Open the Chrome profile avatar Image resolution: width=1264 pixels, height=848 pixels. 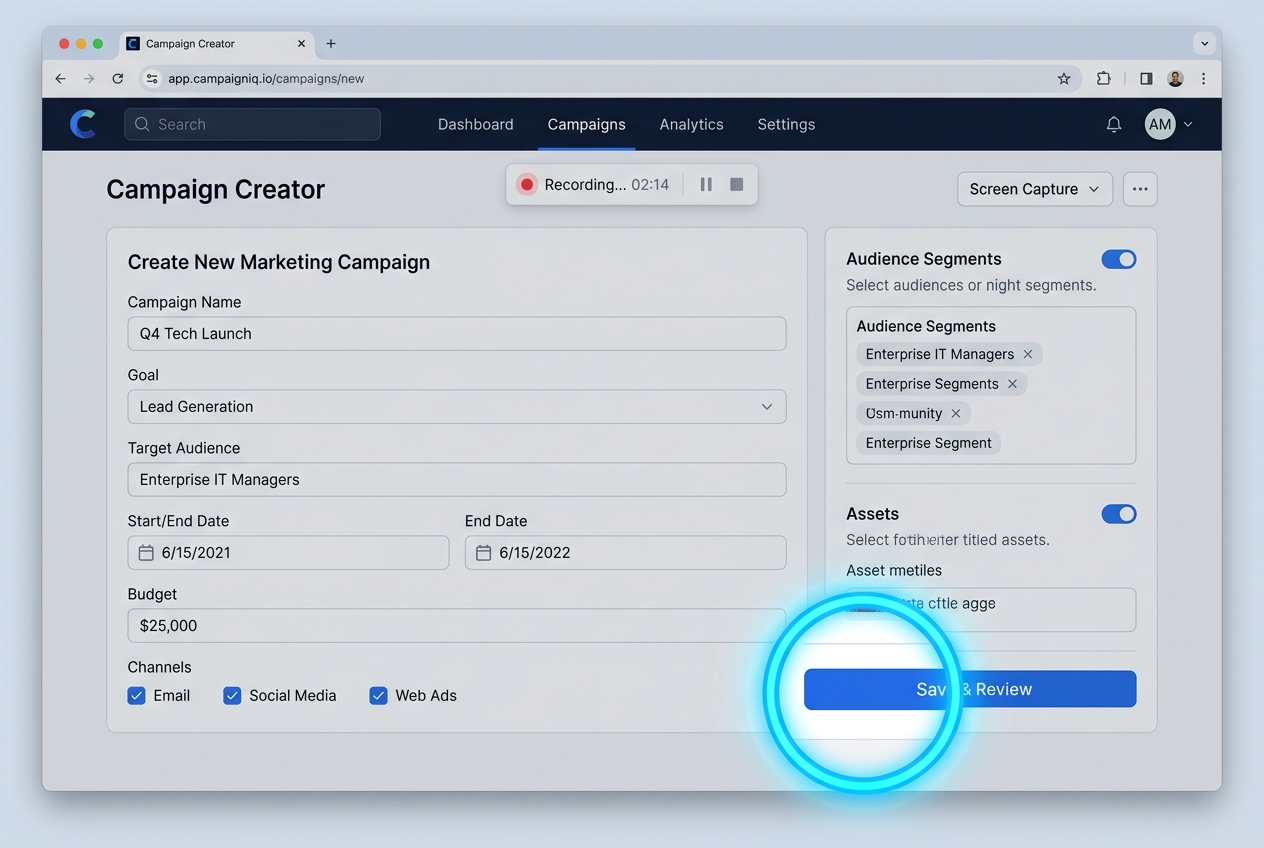1176,79
